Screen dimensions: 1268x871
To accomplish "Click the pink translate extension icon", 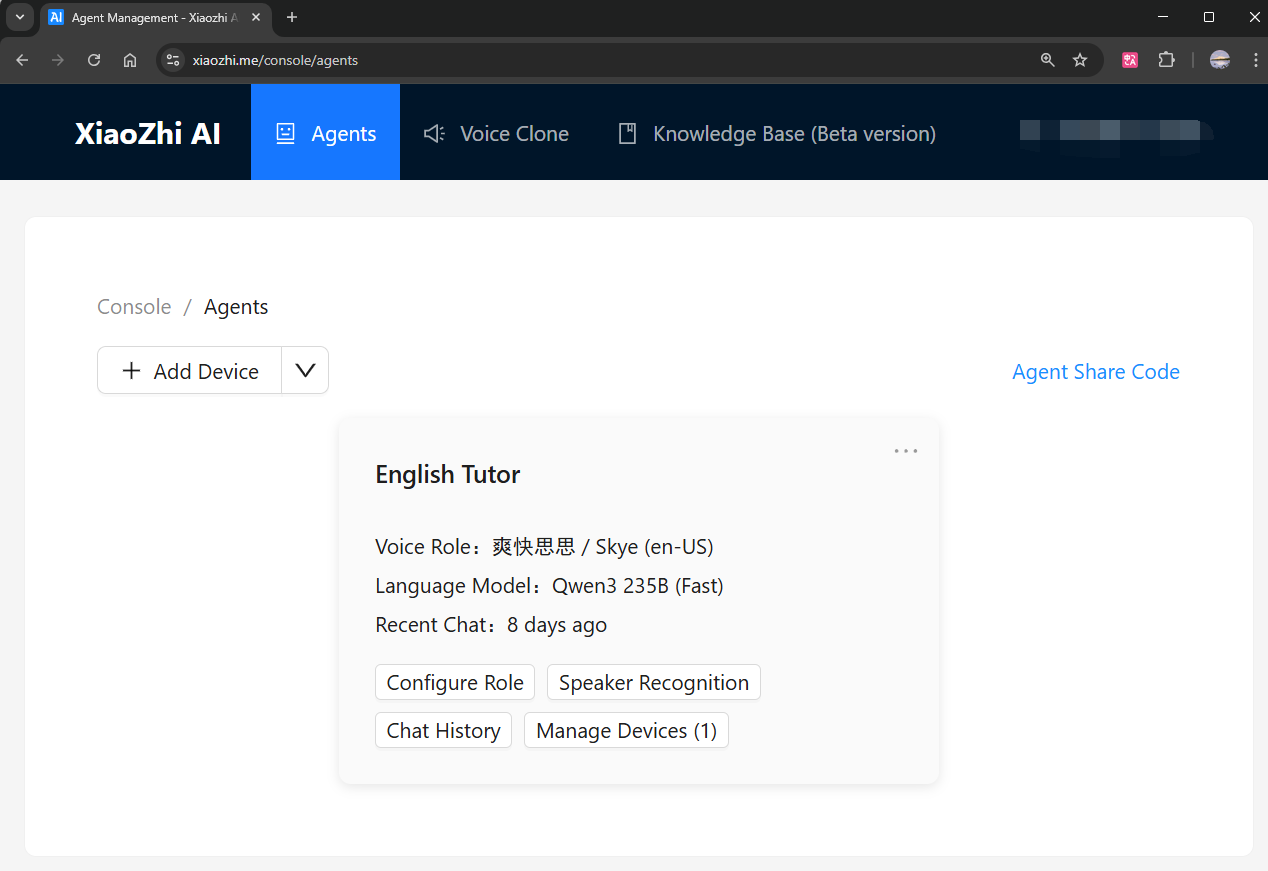I will [x=1130, y=60].
